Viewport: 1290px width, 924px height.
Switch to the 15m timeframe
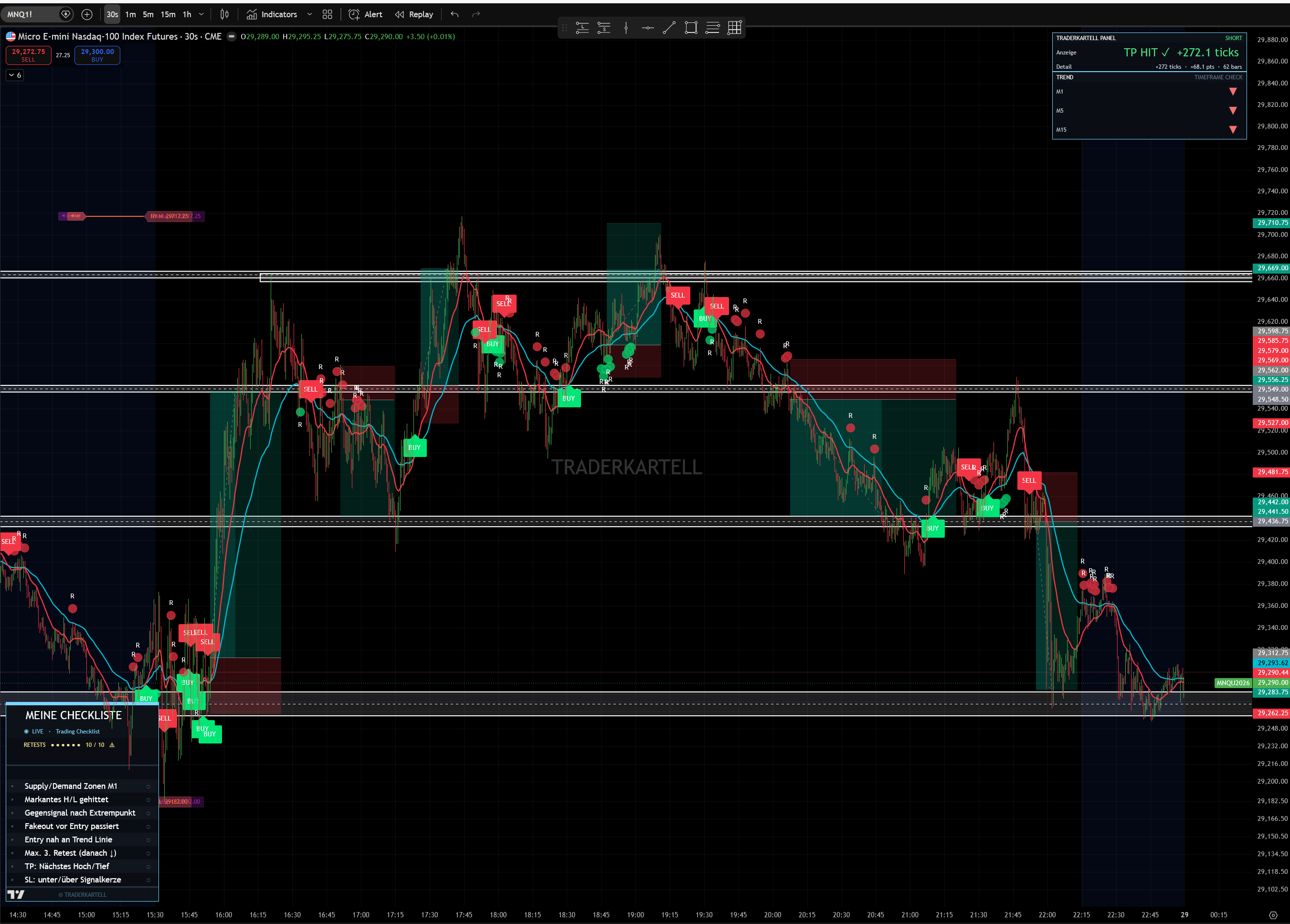(168, 14)
